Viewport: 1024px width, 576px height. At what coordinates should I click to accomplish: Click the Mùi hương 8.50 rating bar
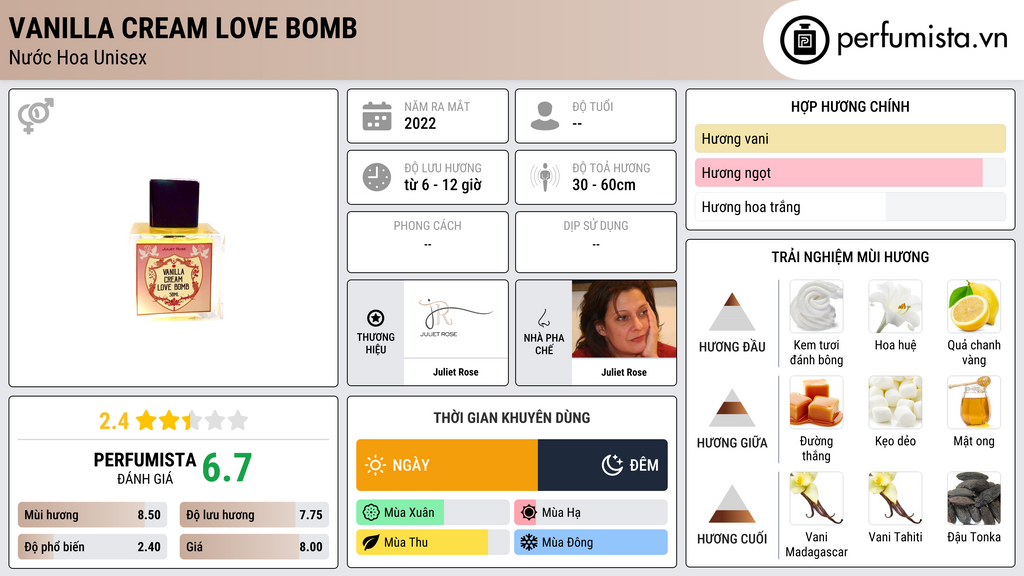(x=92, y=515)
